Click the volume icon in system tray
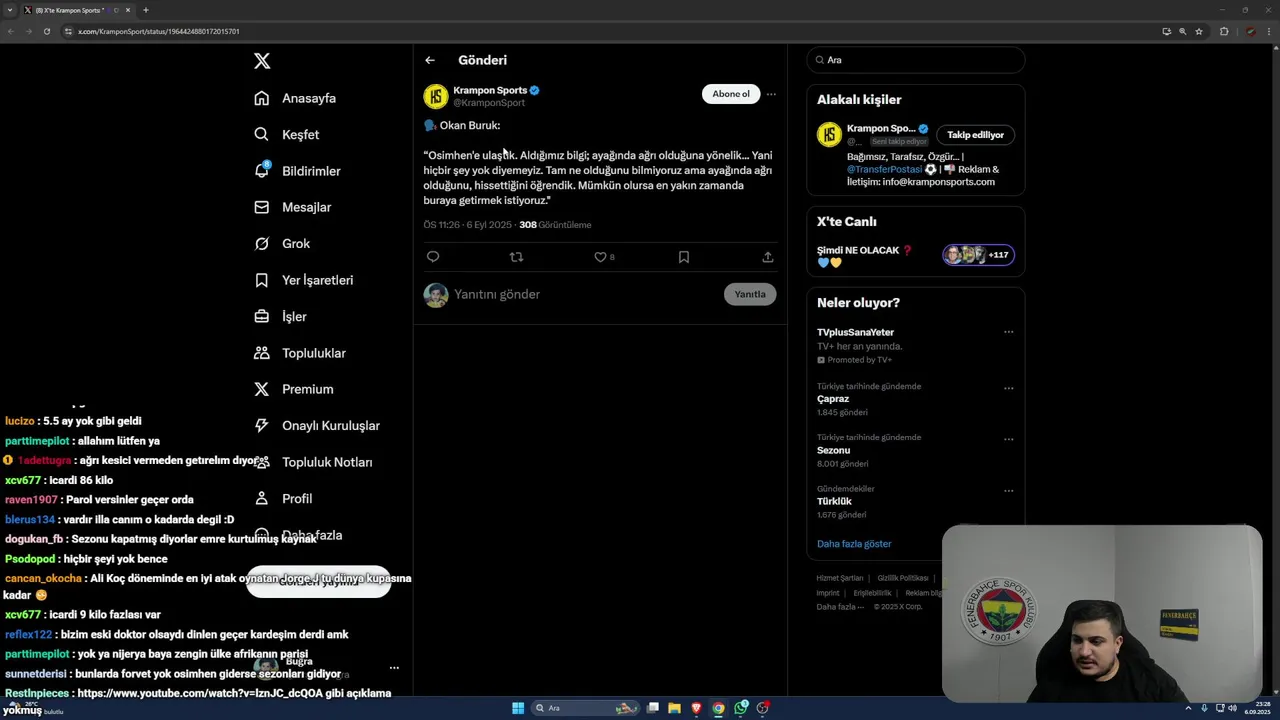 [1232, 708]
